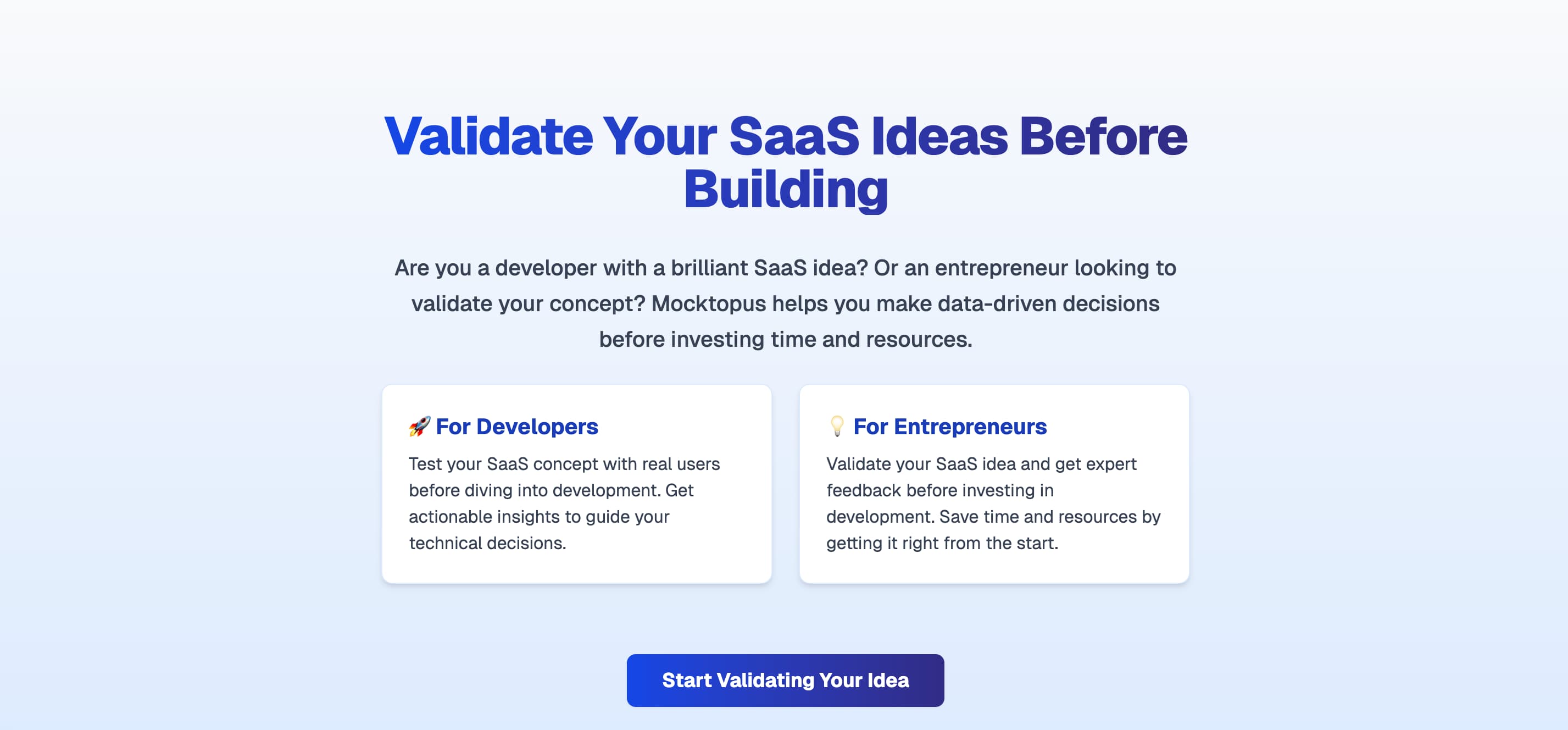This screenshot has height=730, width=1568.
Task: Click the word SaaS in the main headline
Action: [x=794, y=136]
